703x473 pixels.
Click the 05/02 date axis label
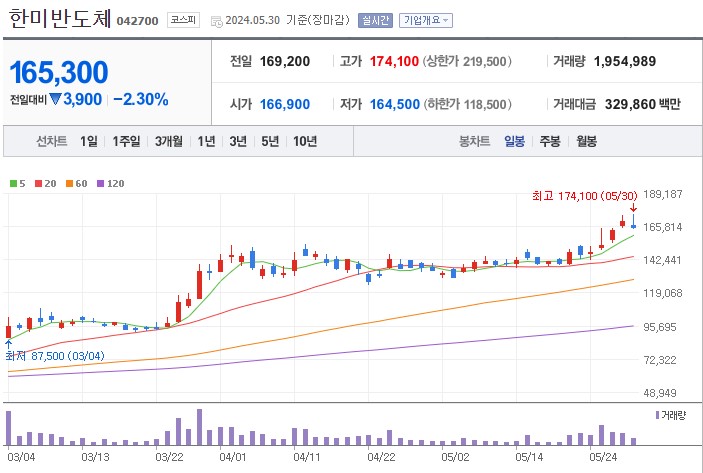(x=455, y=457)
